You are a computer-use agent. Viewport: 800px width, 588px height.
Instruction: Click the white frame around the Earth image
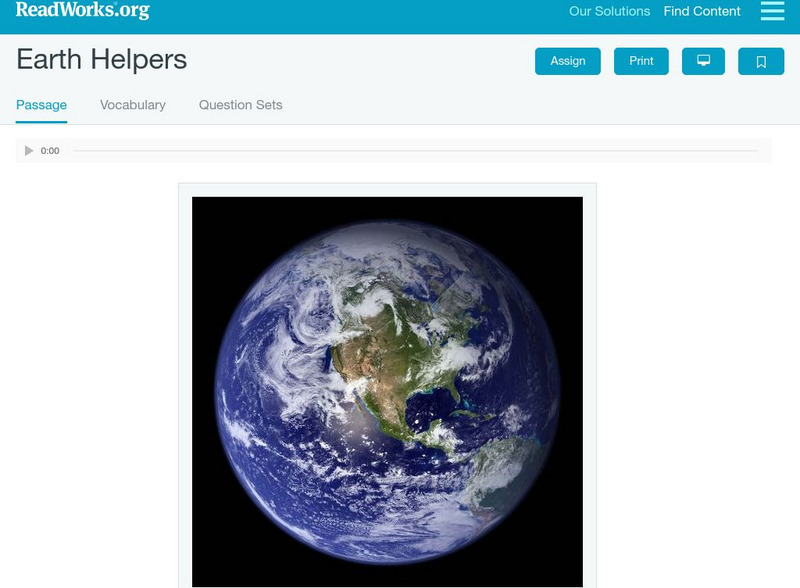tap(387, 190)
